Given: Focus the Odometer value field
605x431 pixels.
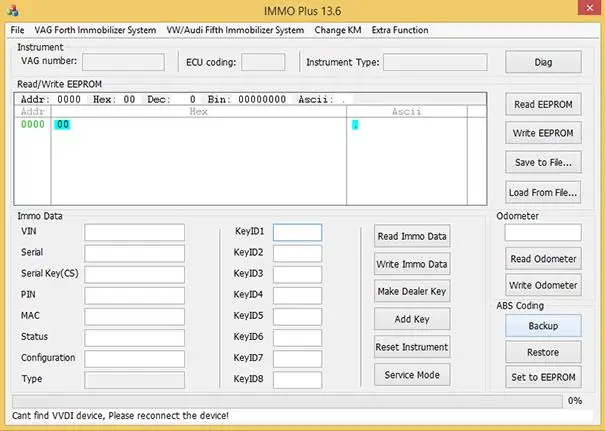Looking at the screenshot, I should pos(543,233).
